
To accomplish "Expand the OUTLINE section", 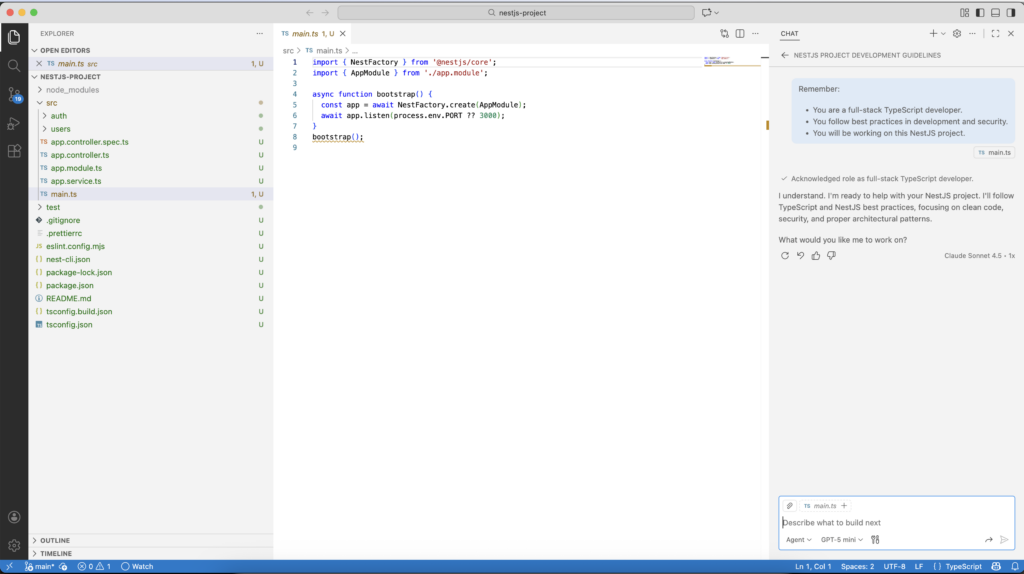I will coord(55,540).
